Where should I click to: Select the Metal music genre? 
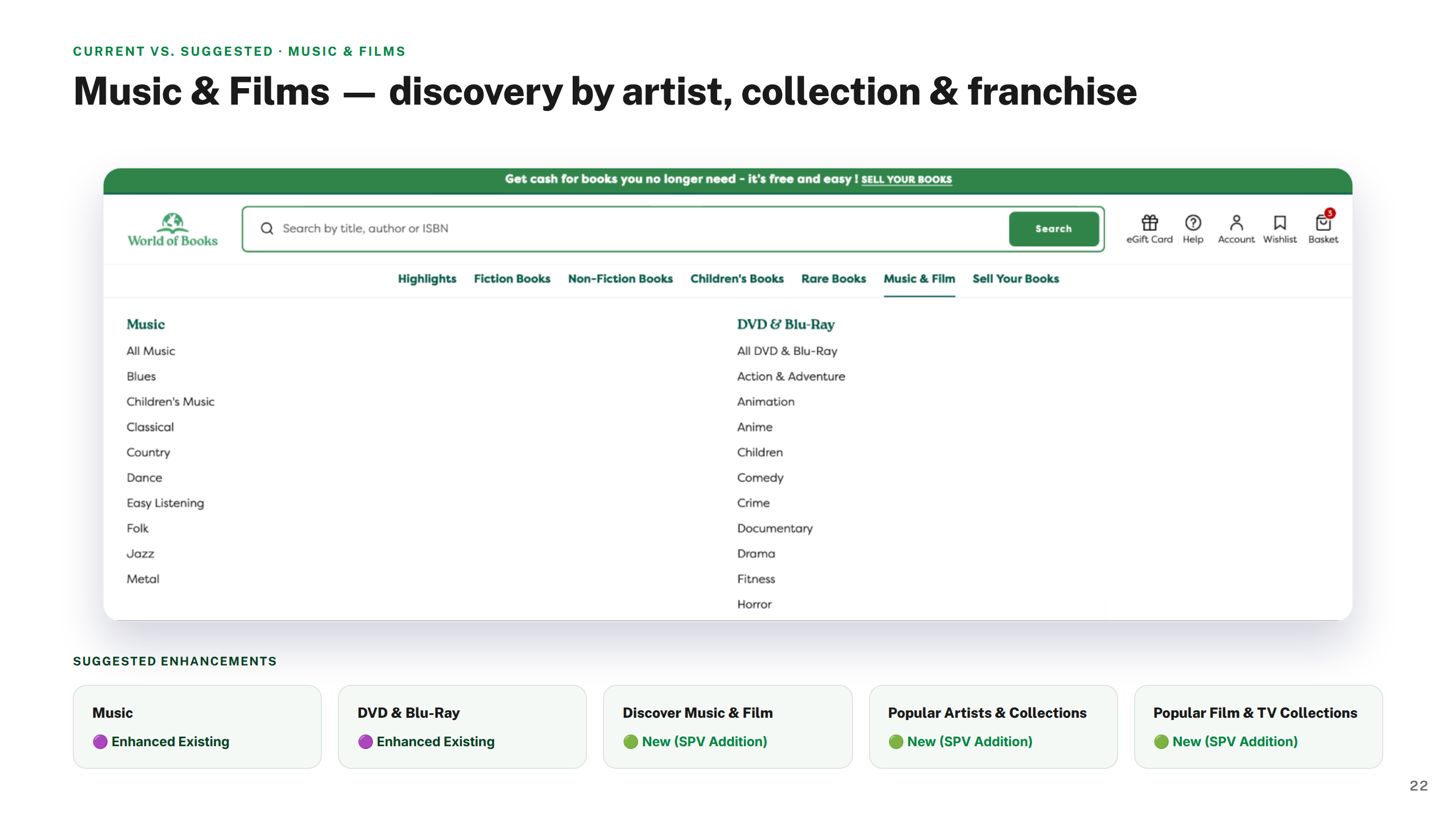pos(143,579)
